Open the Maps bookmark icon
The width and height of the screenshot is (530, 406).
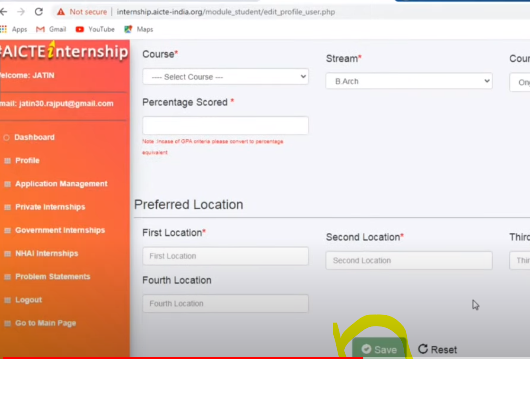coord(128,29)
